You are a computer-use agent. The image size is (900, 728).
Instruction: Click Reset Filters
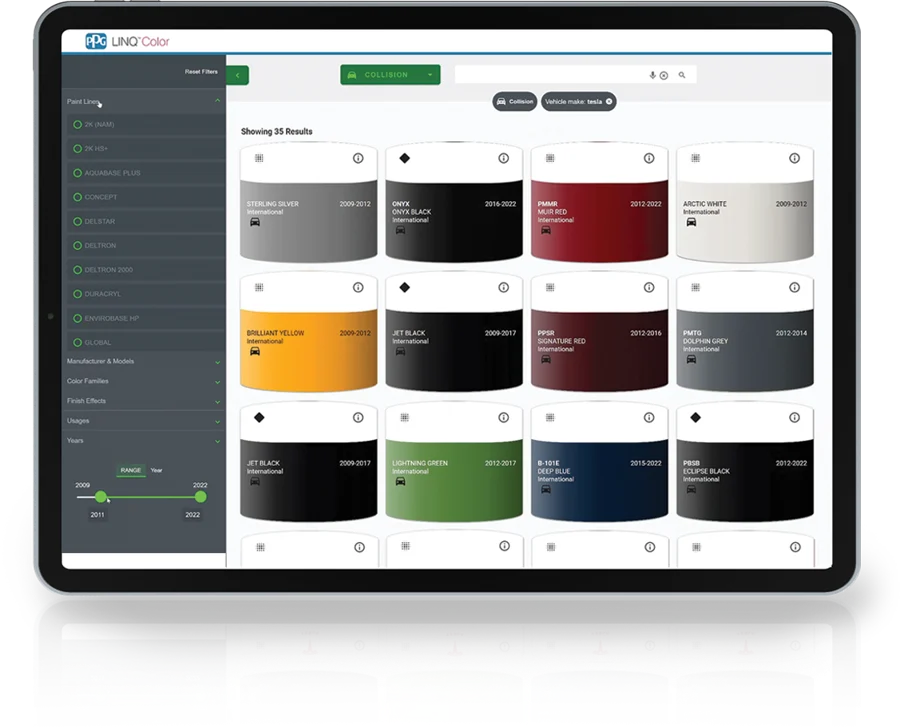pos(201,72)
